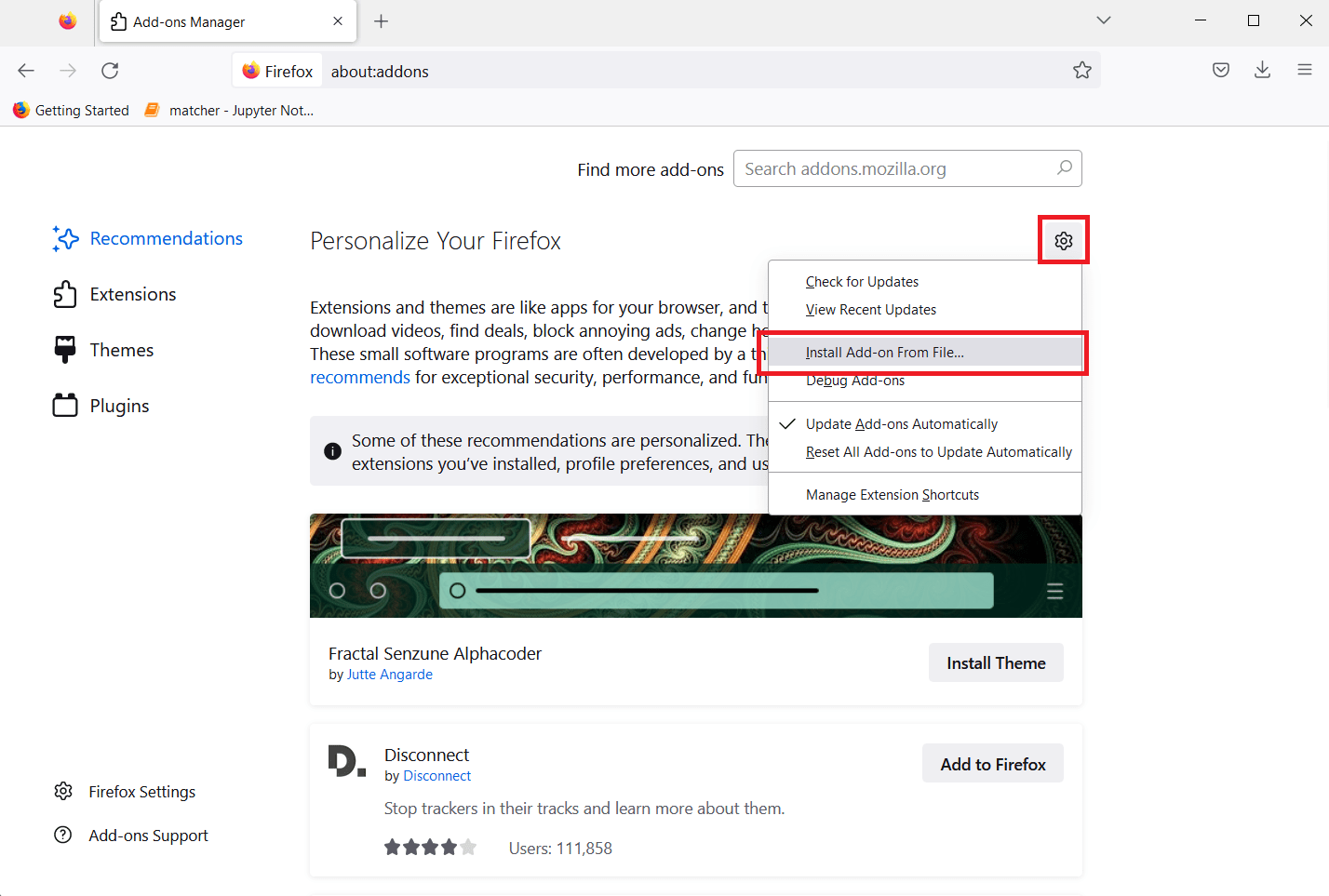This screenshot has height=896, width=1329.
Task: Select View Recent Updates
Action: pyautogui.click(x=925, y=310)
